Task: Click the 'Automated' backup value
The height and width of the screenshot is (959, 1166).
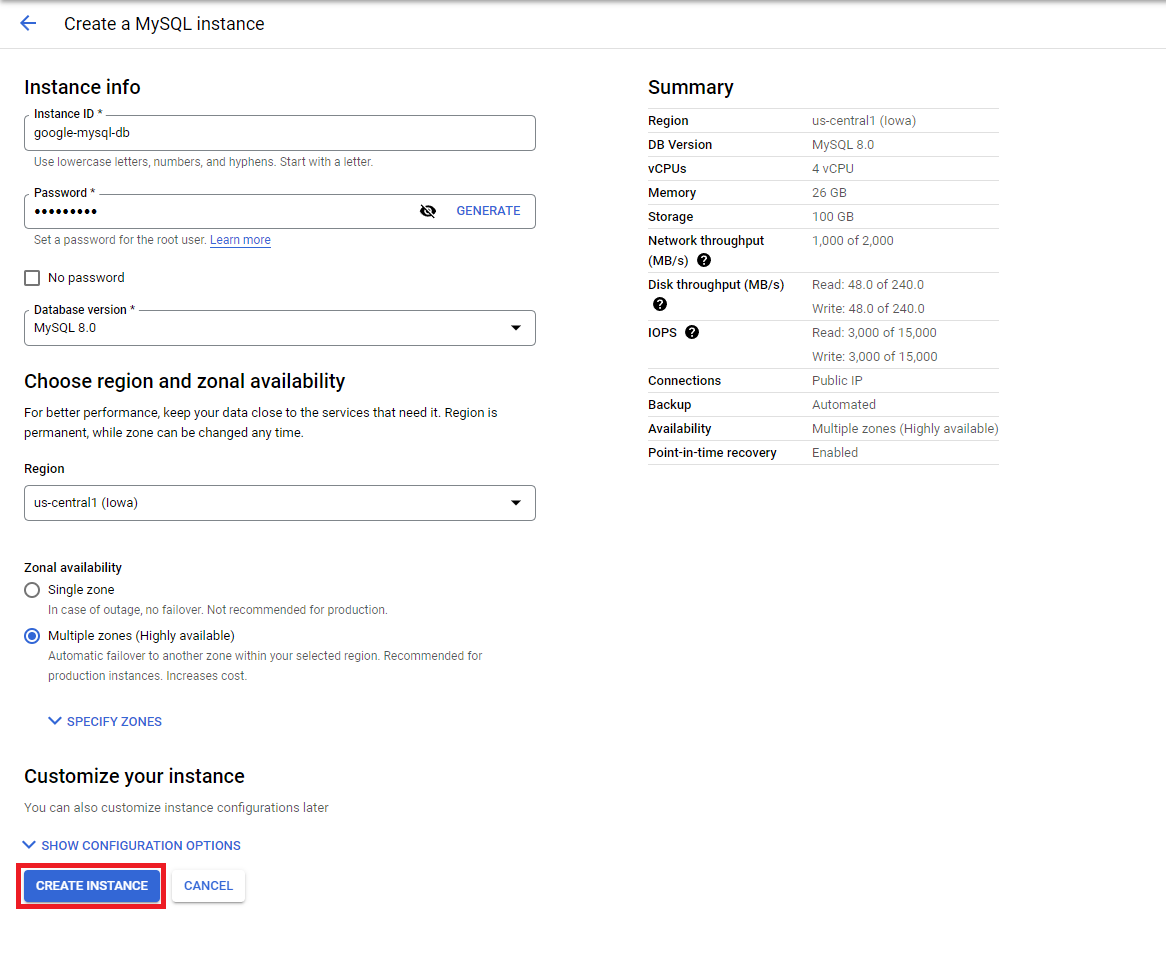Action: [843, 404]
